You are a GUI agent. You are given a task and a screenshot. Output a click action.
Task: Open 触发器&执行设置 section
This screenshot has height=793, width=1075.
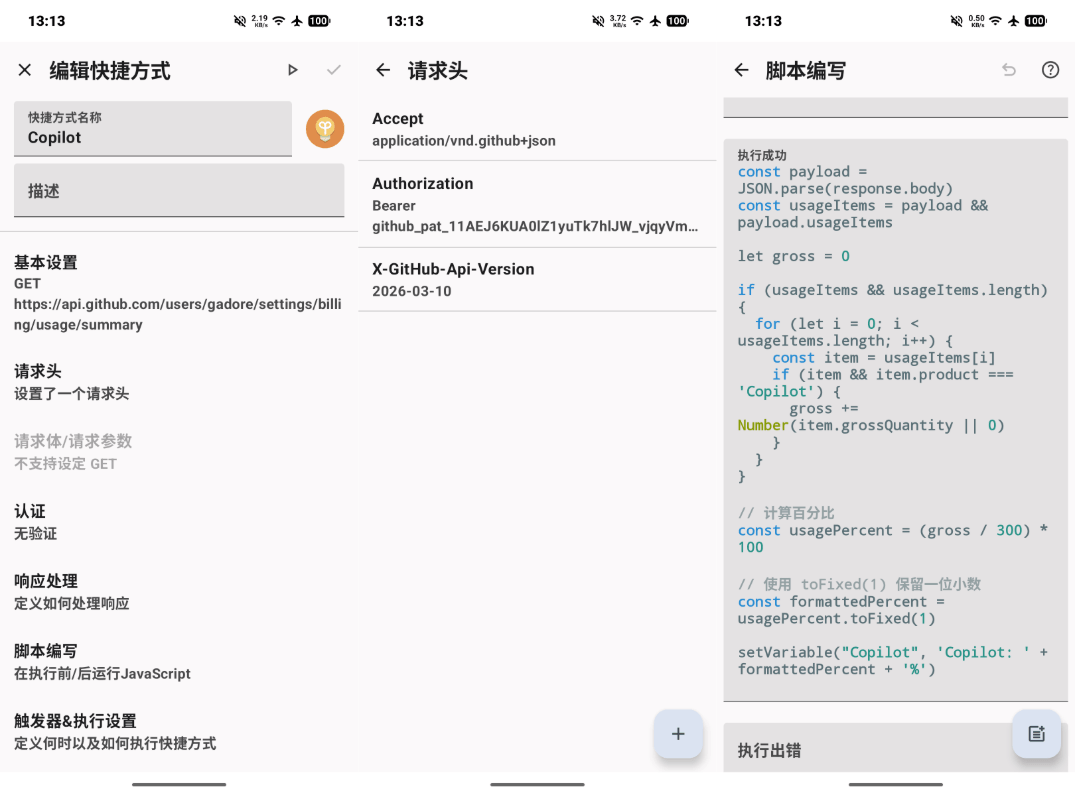coord(178,732)
